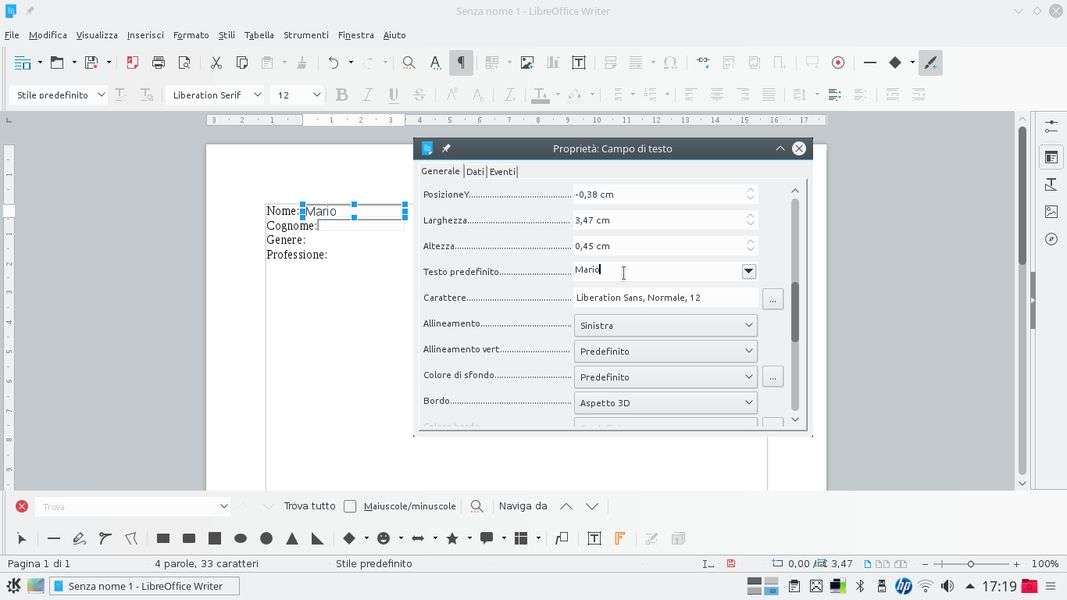Toggle Maiuscole/minuscole checkbox
The width and height of the screenshot is (1067, 600).
click(x=350, y=506)
